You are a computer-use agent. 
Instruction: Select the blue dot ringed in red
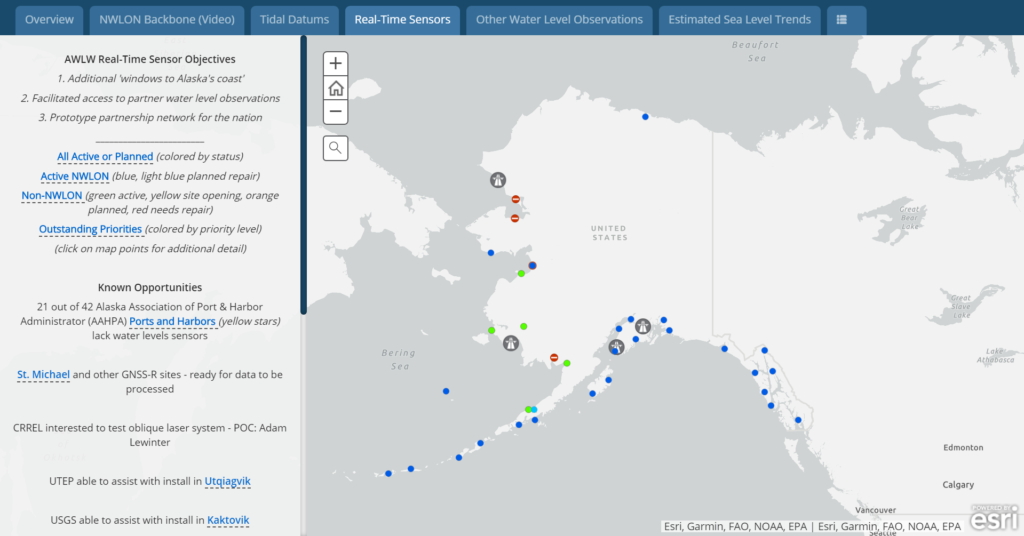tap(532, 266)
